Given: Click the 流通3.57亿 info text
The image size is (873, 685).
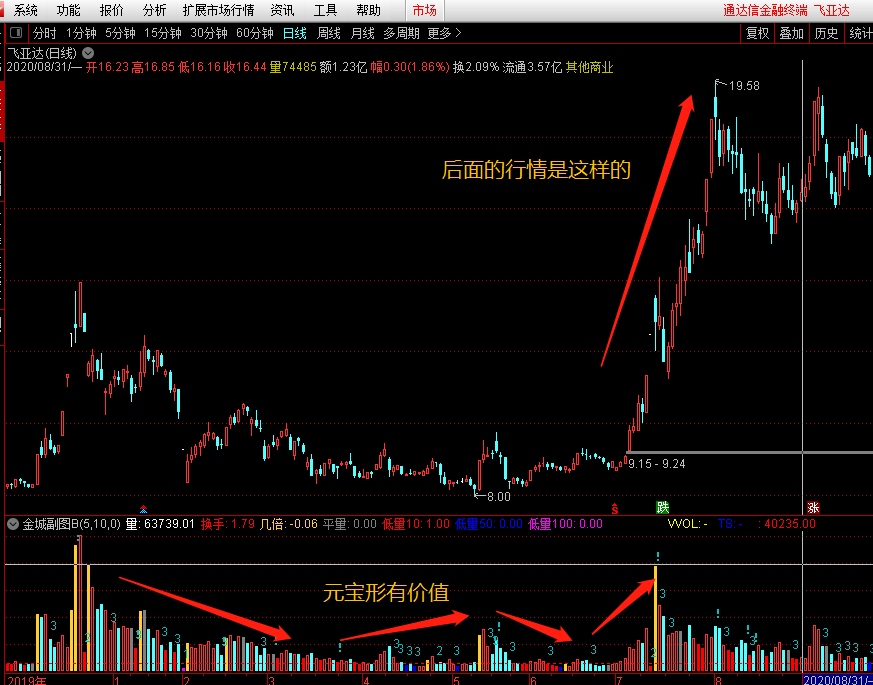Looking at the screenshot, I should [x=532, y=68].
